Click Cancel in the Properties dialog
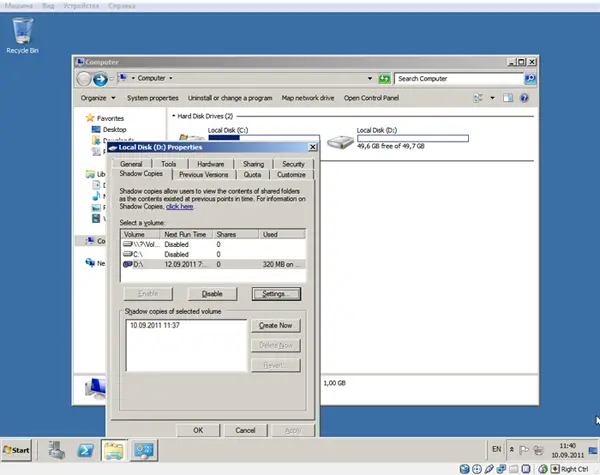 [245, 430]
